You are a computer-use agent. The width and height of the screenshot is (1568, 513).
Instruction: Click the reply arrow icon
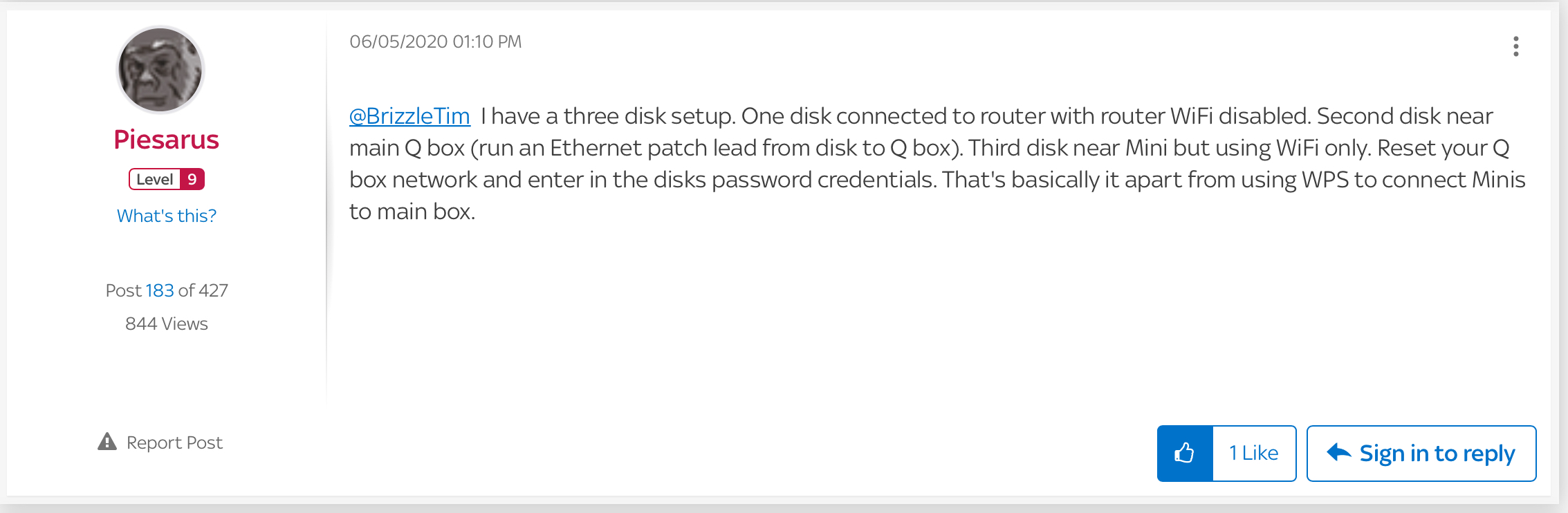tap(1339, 453)
